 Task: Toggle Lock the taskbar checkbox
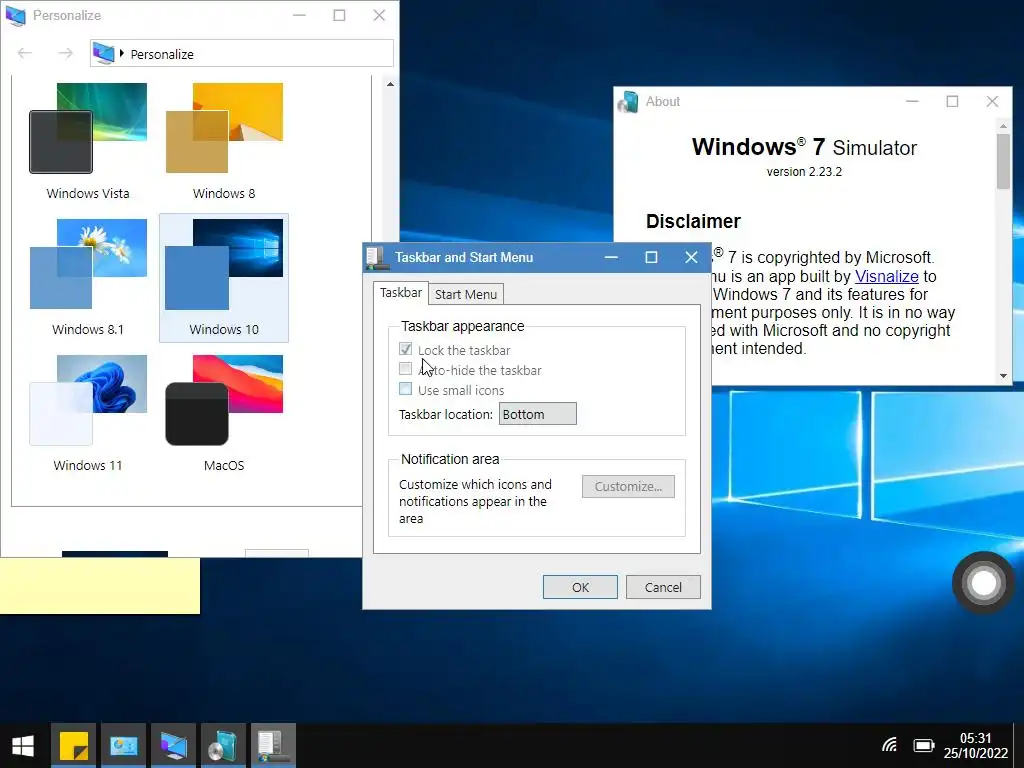[405, 349]
